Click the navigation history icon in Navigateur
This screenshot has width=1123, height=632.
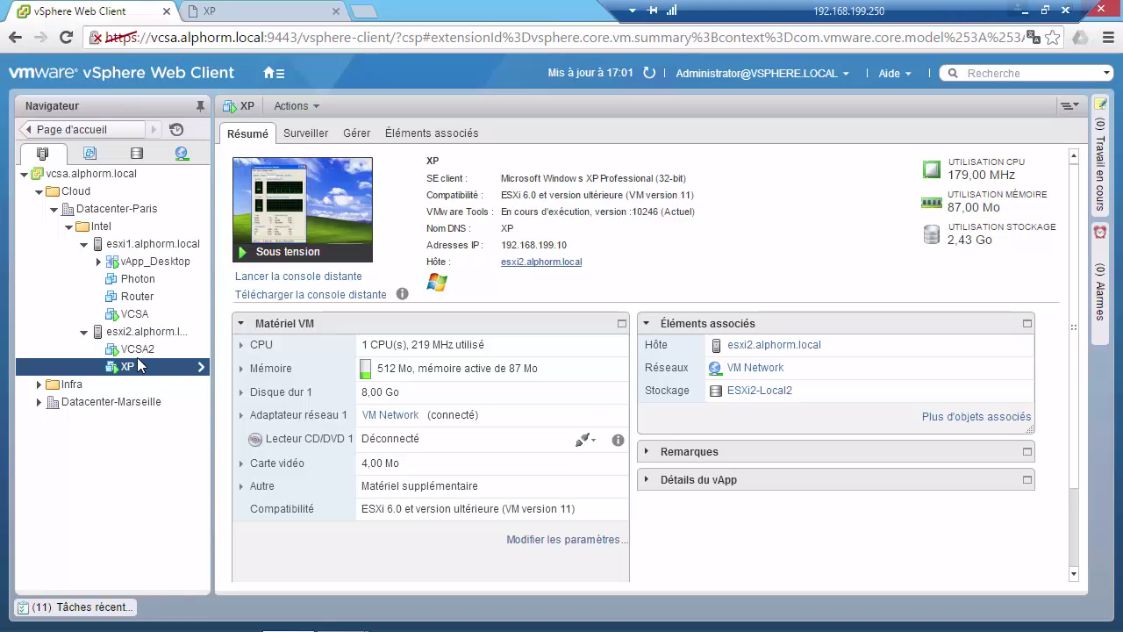177,130
